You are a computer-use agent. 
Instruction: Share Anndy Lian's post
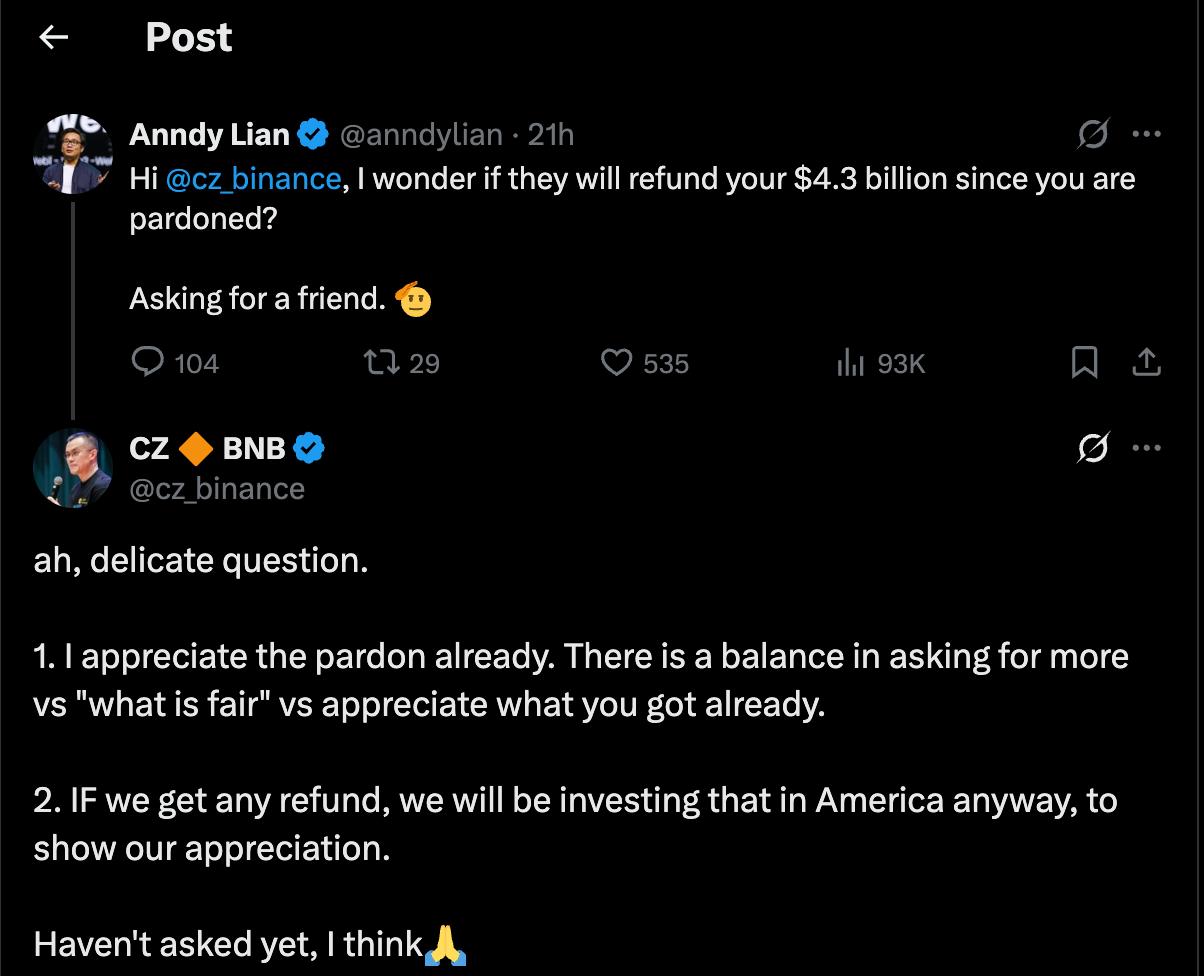pyautogui.click(x=1146, y=362)
